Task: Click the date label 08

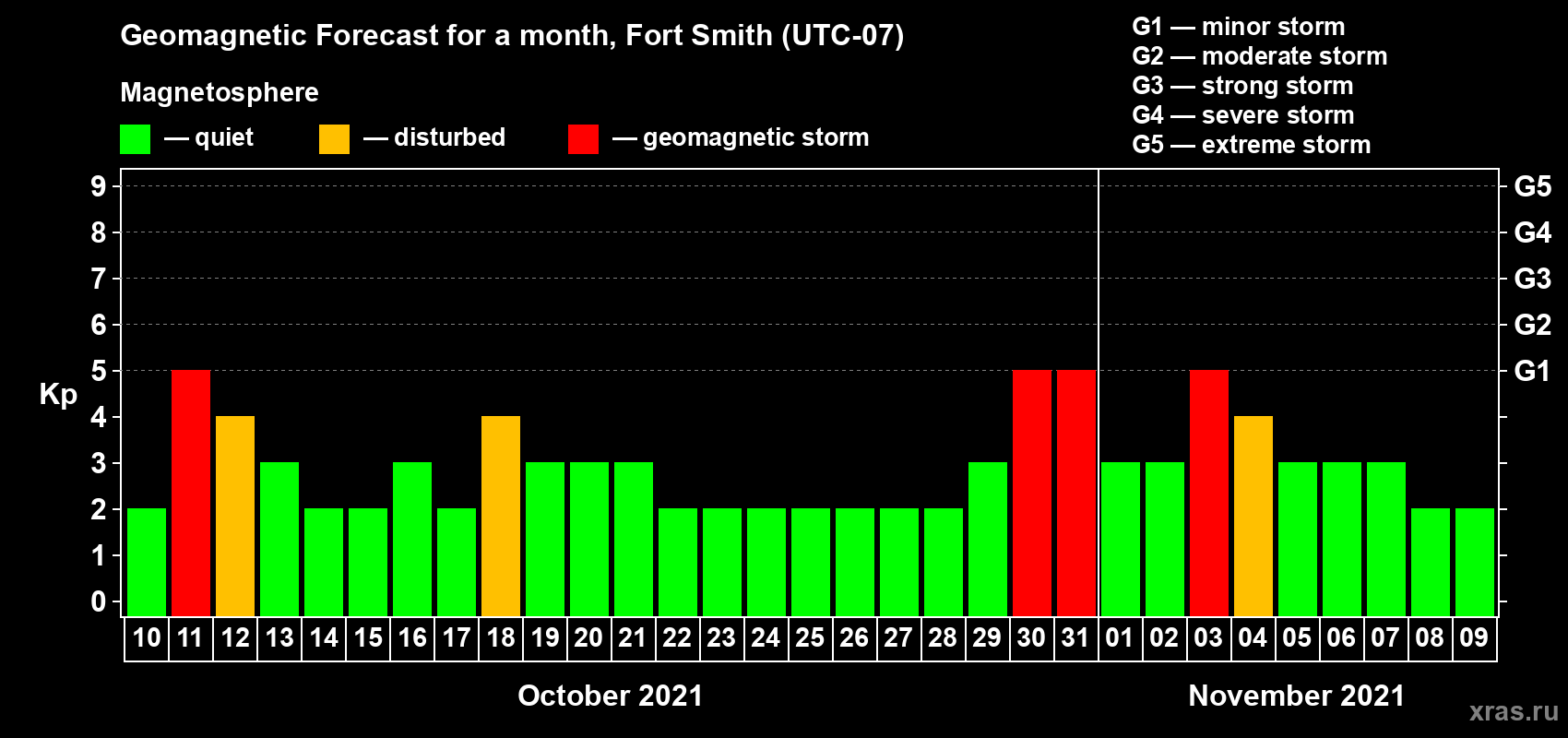Action: pos(1430,638)
